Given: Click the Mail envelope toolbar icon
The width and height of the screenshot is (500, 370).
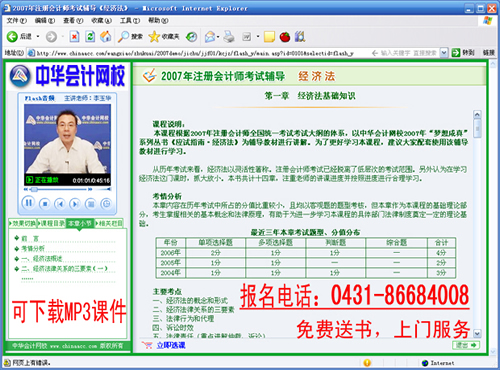Looking at the screenshot, I should pyautogui.click(x=210, y=37).
